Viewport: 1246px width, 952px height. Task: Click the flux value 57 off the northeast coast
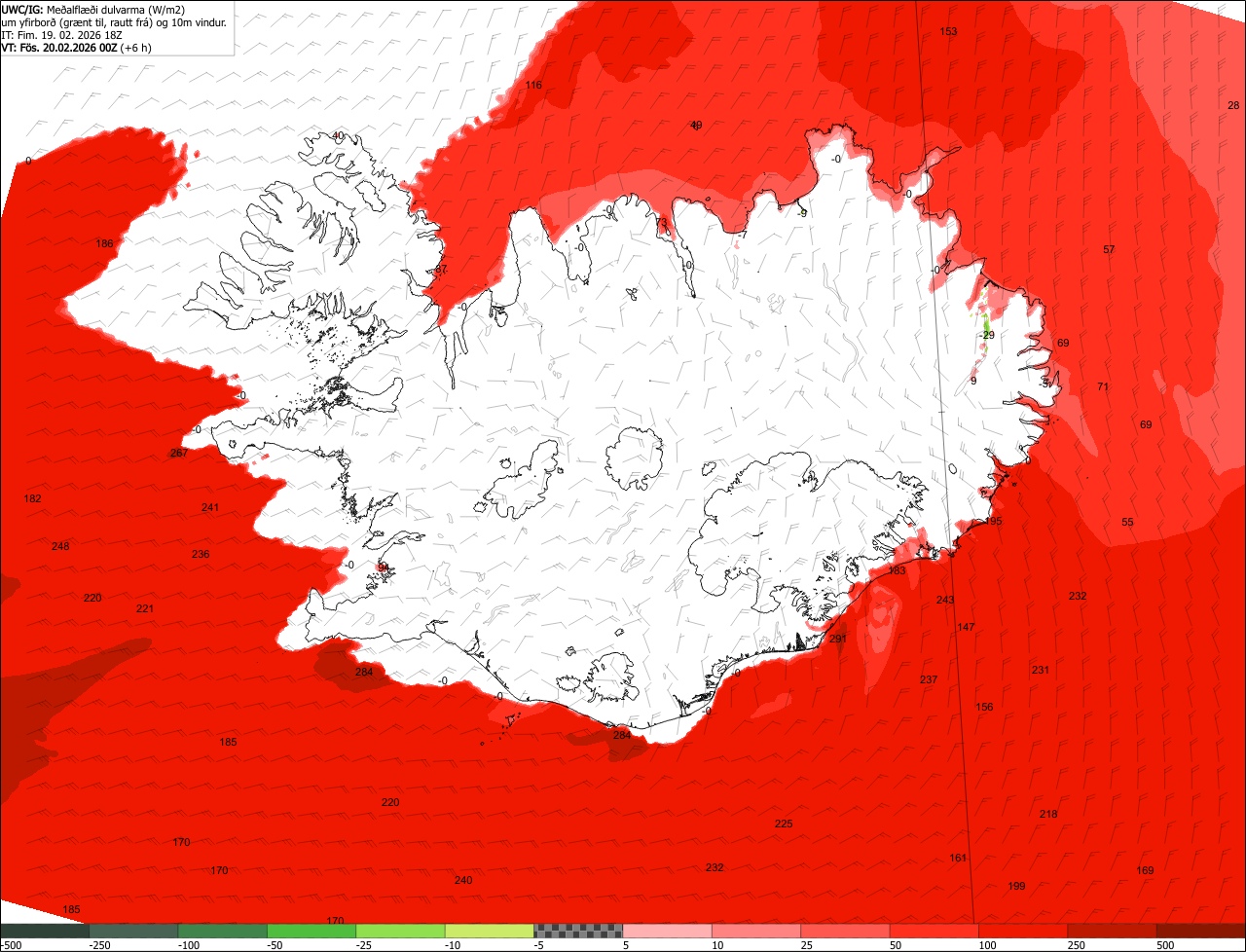point(1109,250)
